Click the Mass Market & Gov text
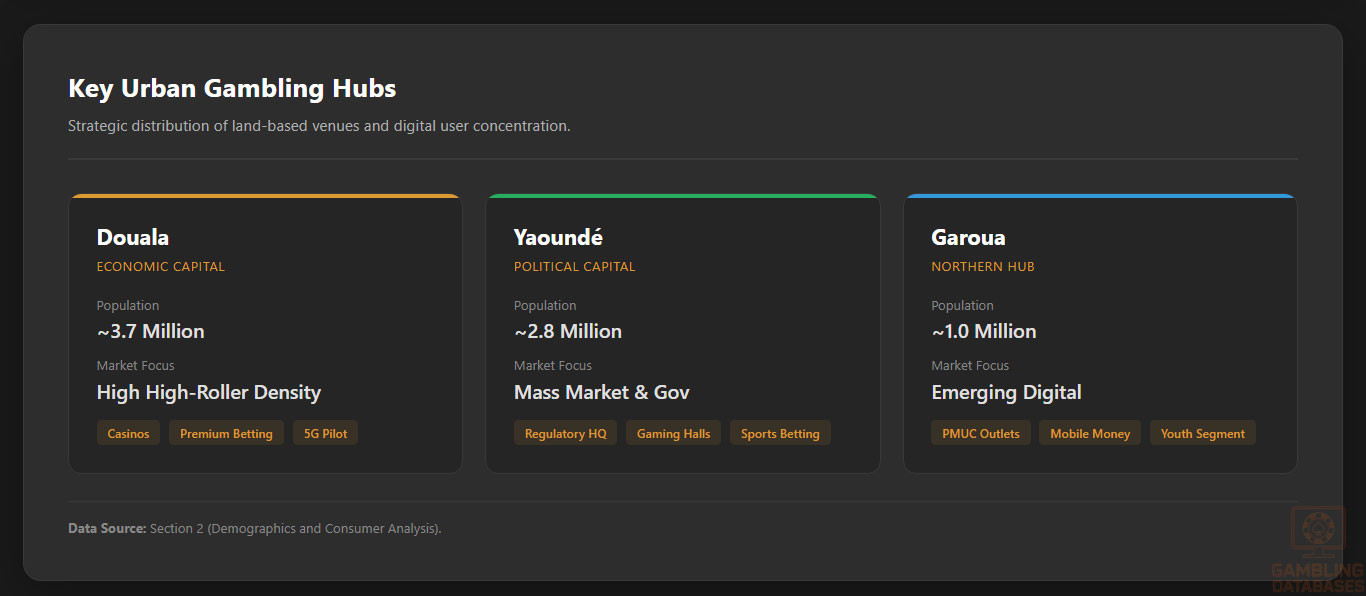 pos(601,392)
